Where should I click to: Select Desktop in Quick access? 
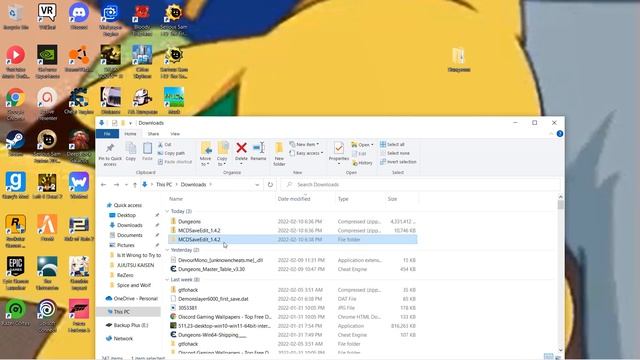point(126,215)
